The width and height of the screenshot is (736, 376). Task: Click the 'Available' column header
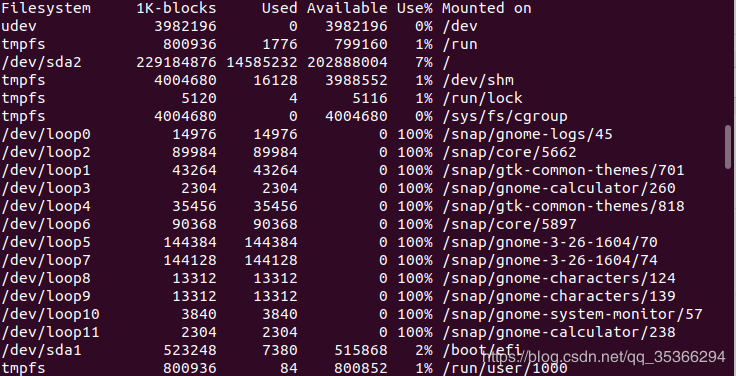347,8
